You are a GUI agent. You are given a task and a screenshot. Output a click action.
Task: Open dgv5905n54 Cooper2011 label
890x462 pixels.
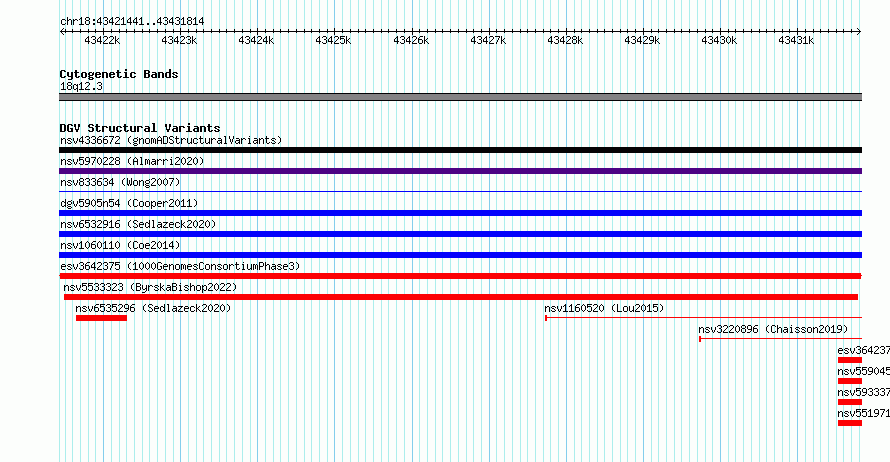129,203
